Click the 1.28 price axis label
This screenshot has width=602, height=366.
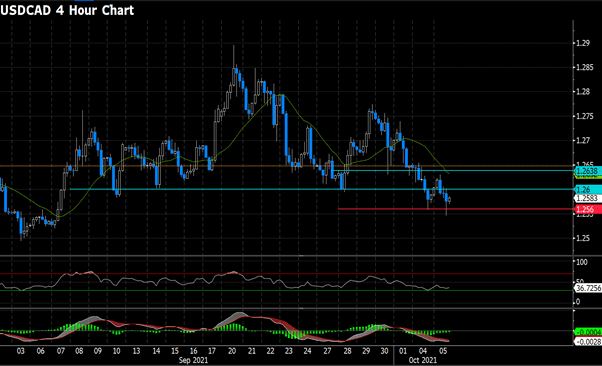583,92
